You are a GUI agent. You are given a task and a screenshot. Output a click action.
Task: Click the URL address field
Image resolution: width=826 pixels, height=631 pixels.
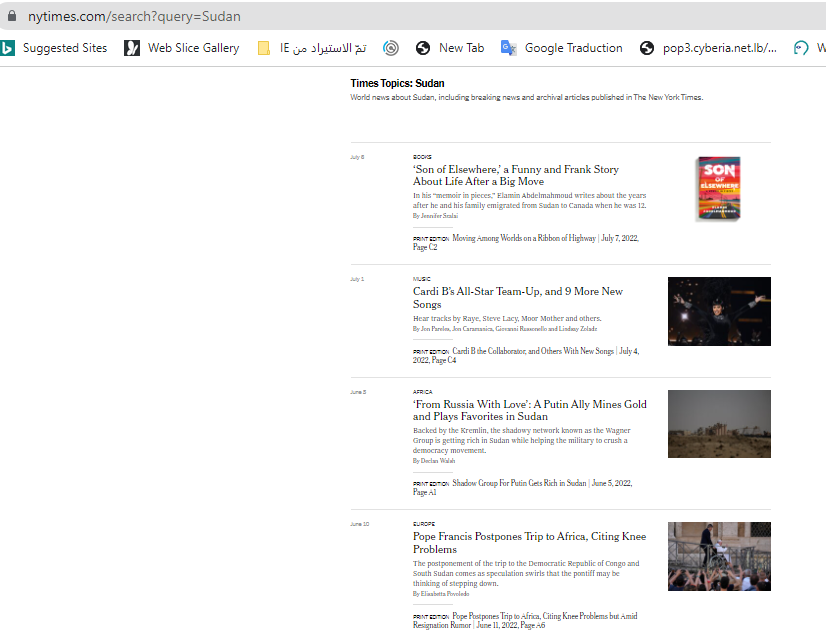400,17
